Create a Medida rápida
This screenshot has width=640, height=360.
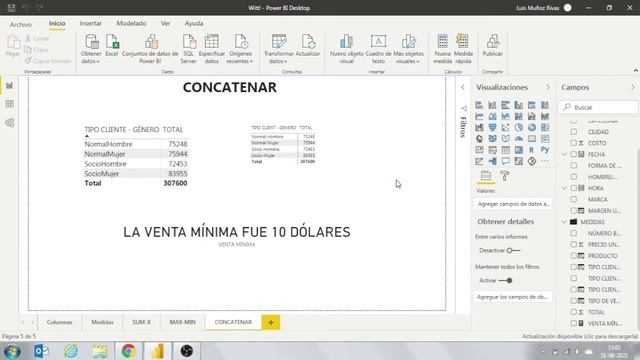coord(463,49)
